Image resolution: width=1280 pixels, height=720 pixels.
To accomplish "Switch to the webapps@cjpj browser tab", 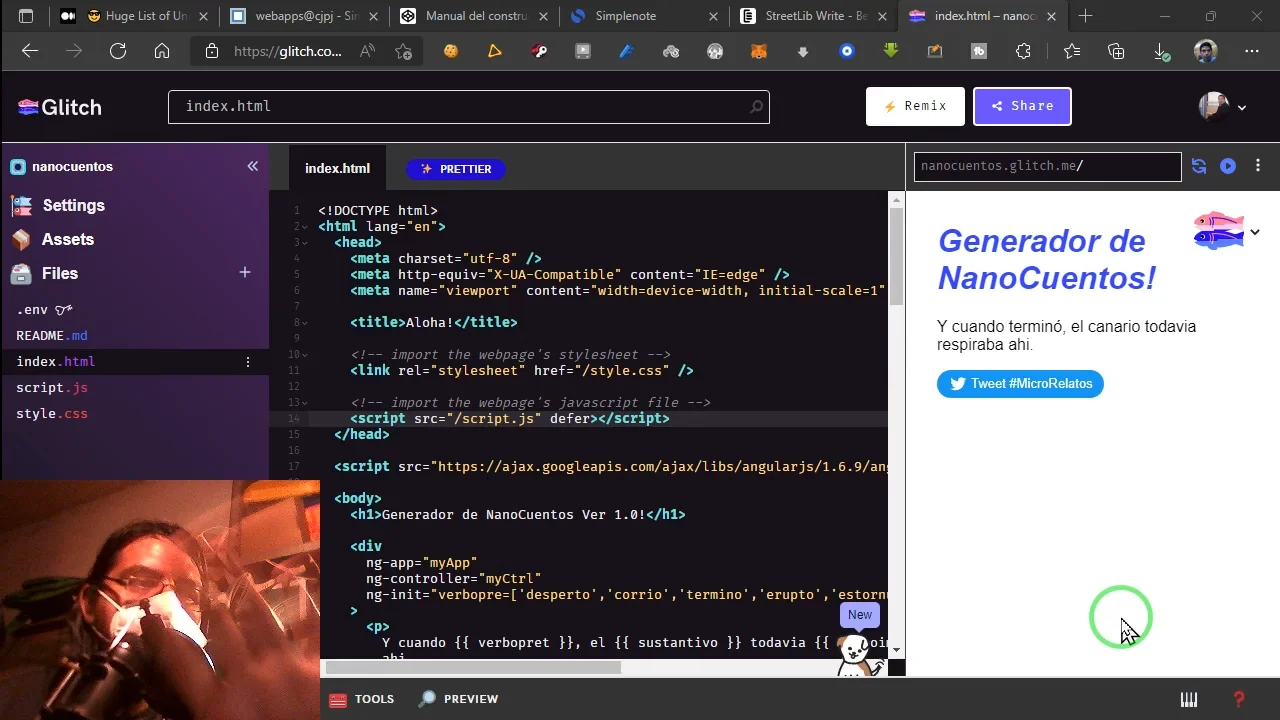I will click(306, 16).
